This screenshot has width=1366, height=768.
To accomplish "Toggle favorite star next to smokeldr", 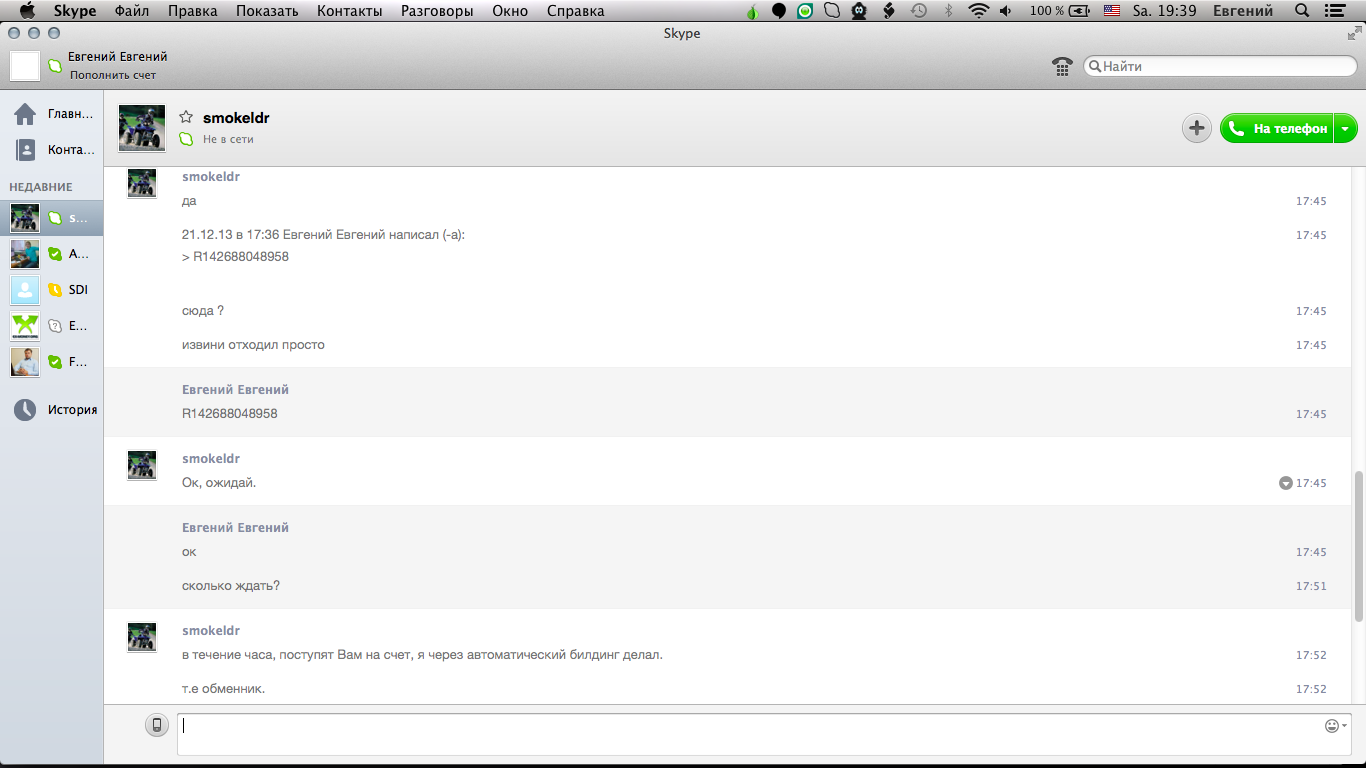I will [186, 118].
